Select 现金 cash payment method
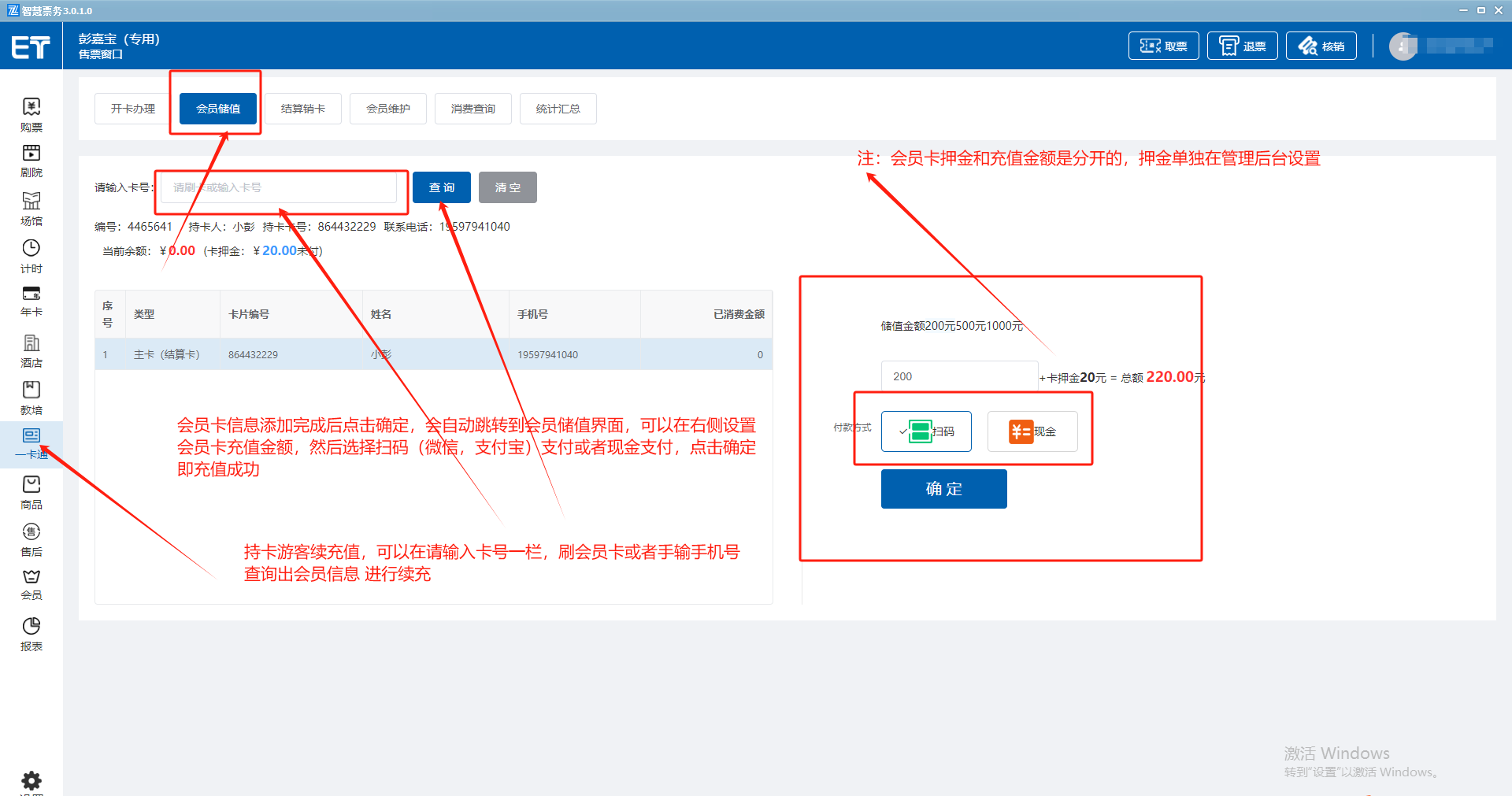Image resolution: width=1512 pixels, height=796 pixels. pyautogui.click(x=1032, y=431)
